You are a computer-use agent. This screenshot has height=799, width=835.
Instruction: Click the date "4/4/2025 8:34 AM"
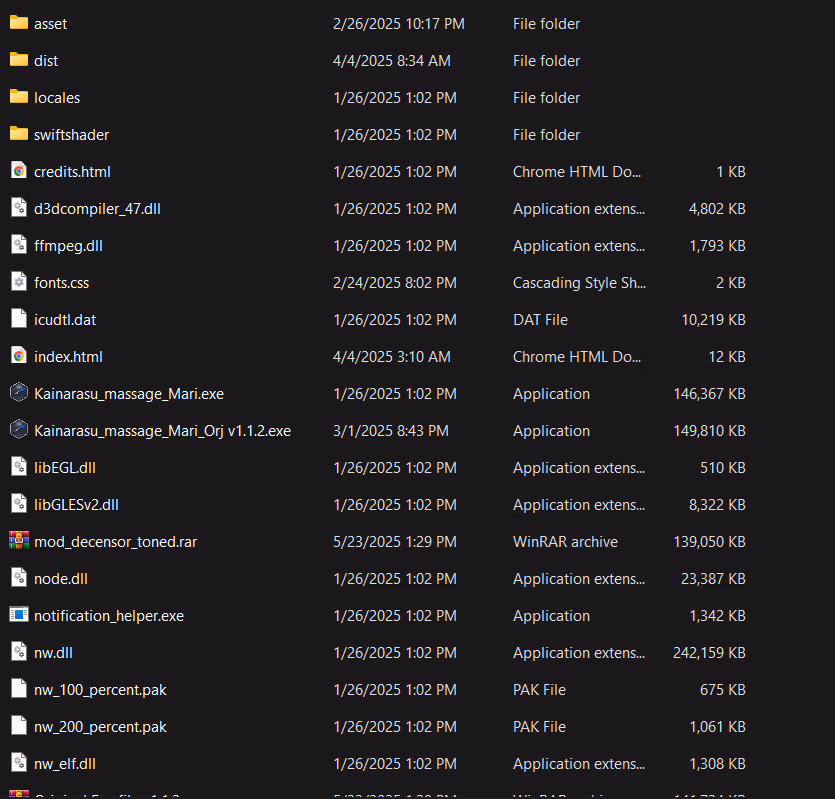pos(391,61)
